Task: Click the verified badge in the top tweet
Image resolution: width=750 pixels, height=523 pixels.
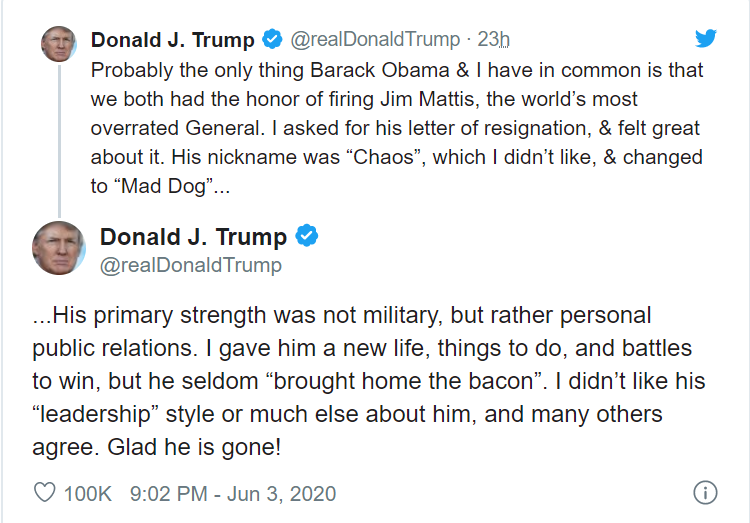Action: point(271,39)
